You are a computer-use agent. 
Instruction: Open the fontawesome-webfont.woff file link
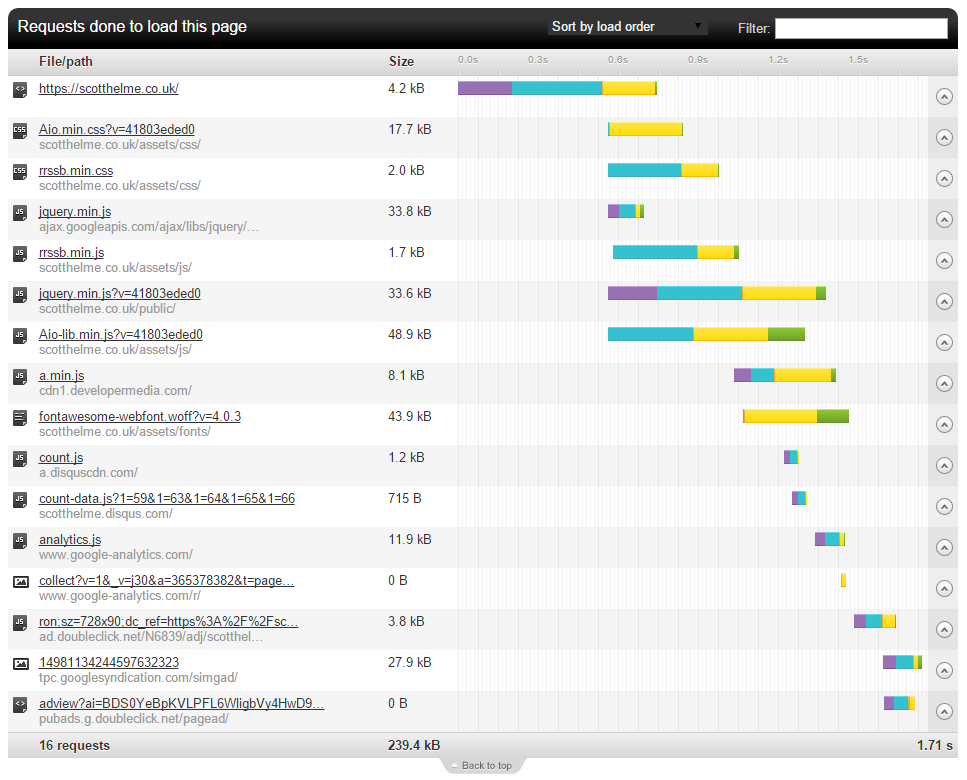coord(140,416)
